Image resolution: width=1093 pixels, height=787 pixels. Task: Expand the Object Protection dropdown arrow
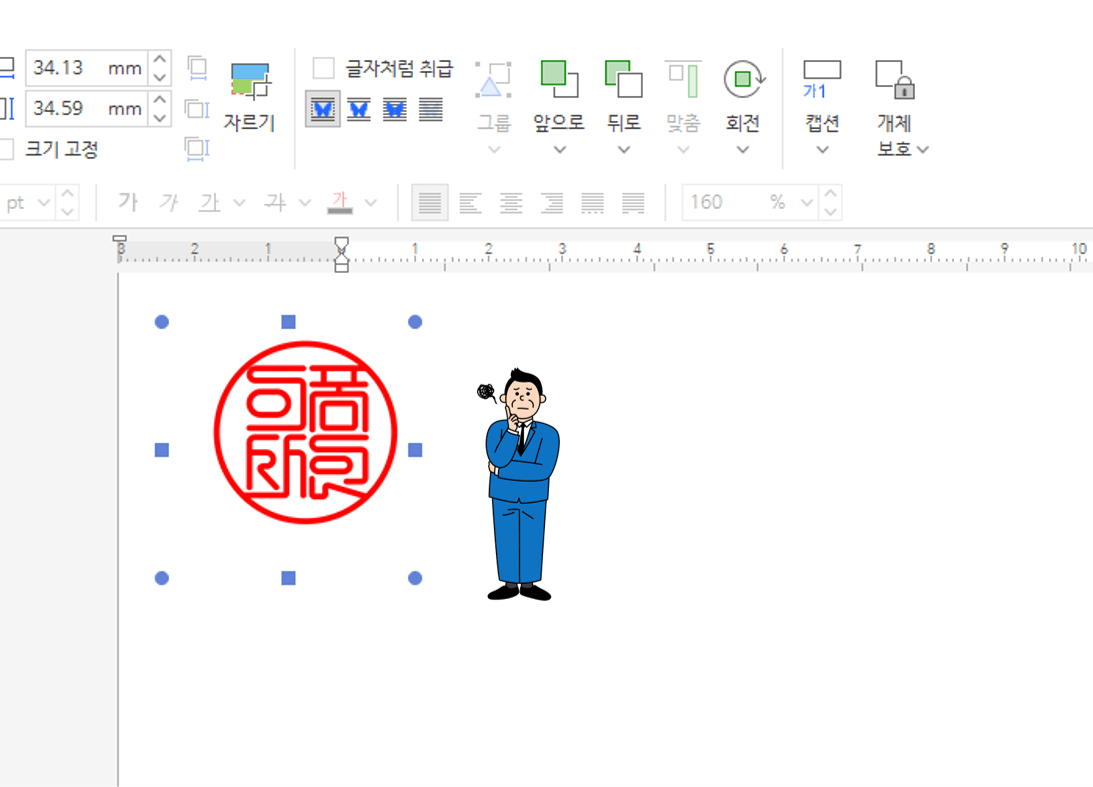pyautogui.click(x=923, y=149)
